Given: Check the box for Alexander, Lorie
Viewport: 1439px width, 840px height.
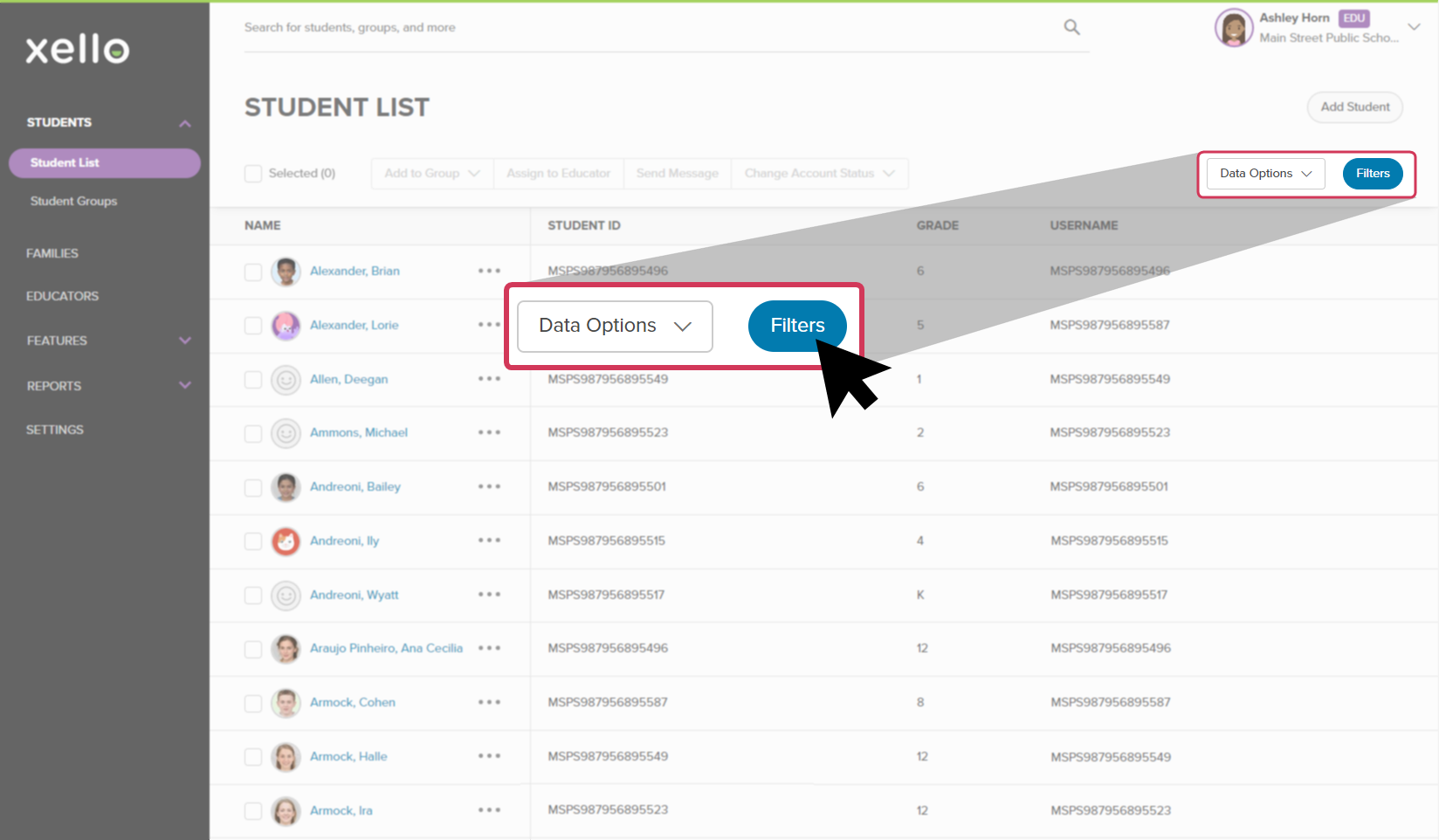Looking at the screenshot, I should tap(253, 326).
